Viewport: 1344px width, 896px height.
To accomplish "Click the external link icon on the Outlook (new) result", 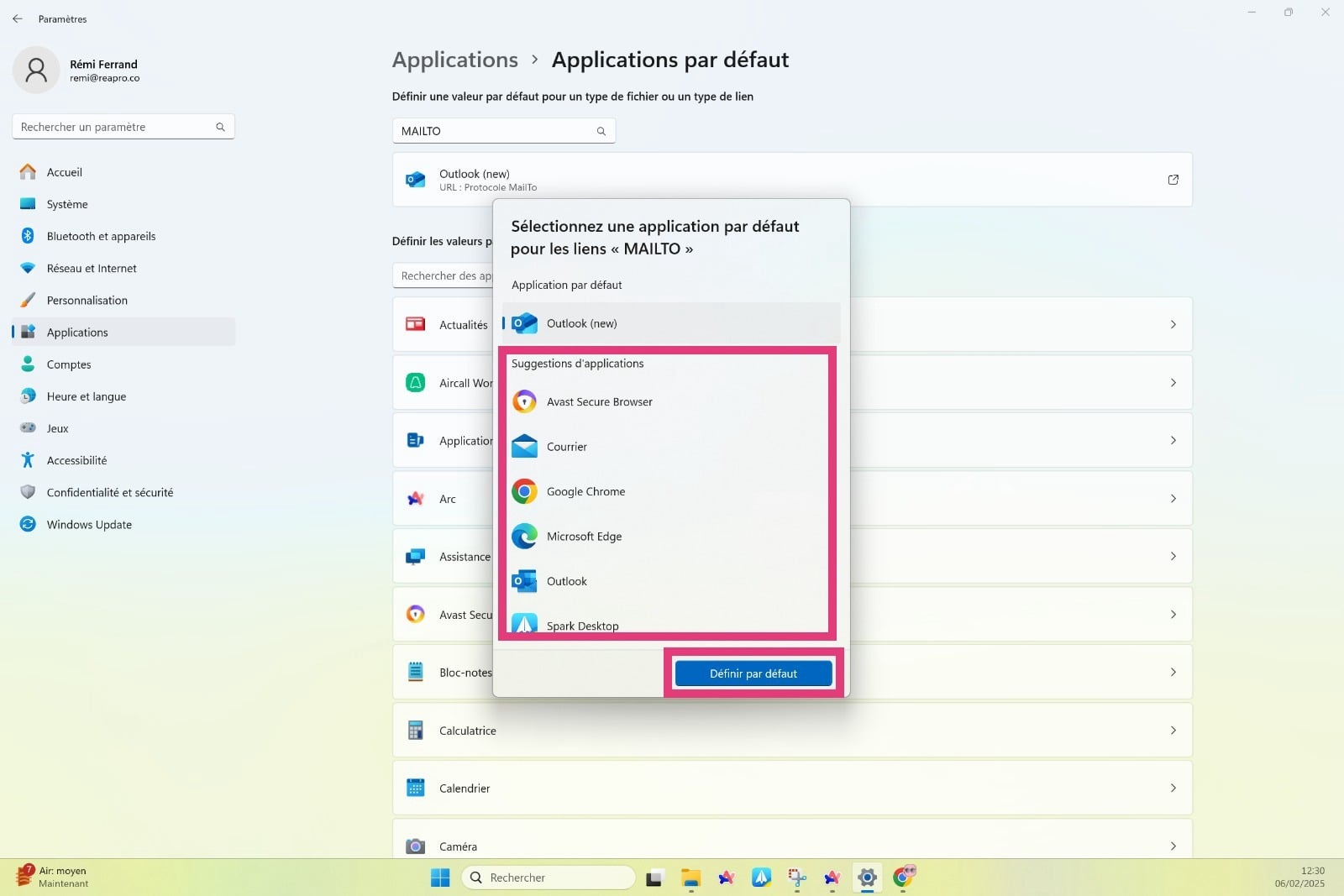I will [1173, 180].
